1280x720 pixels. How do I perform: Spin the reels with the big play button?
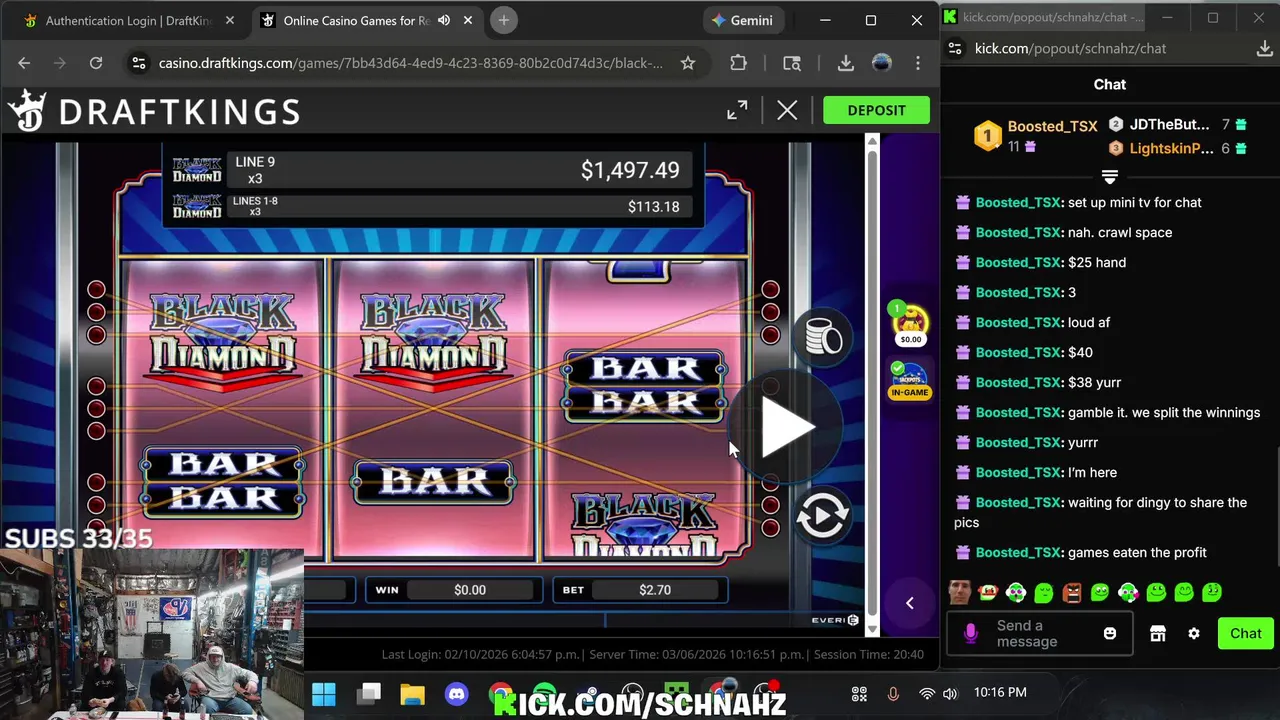pos(787,427)
